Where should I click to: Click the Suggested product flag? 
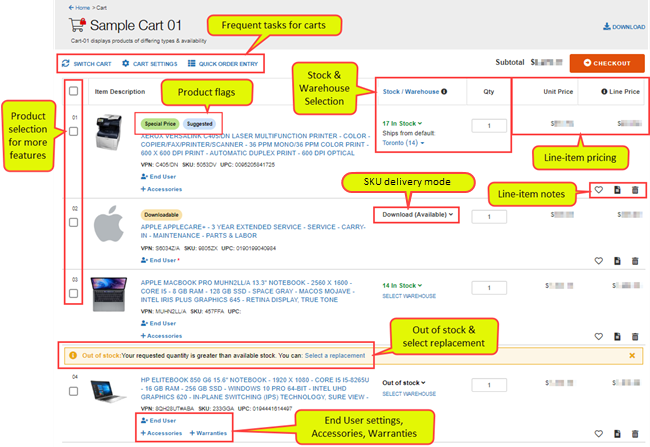(x=199, y=124)
